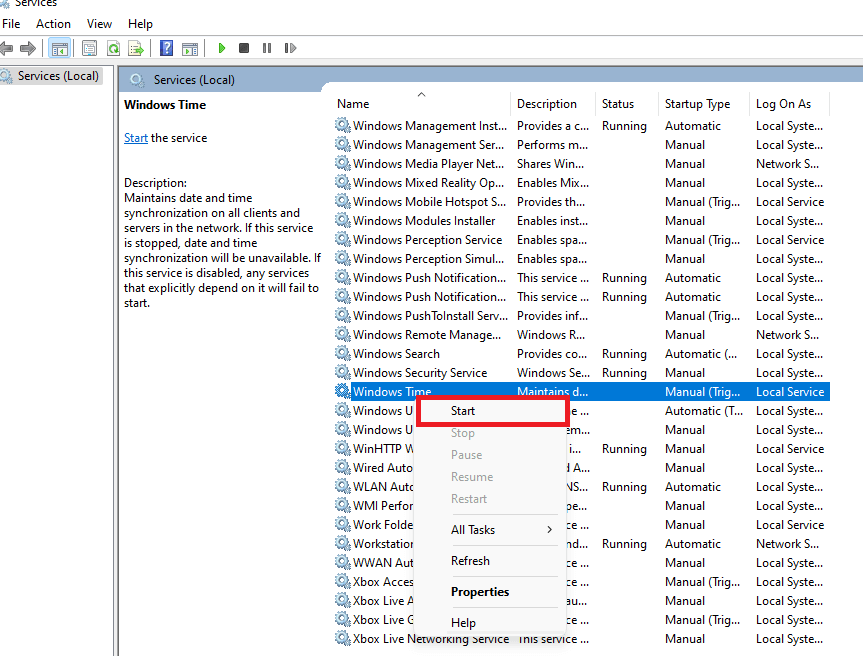Select the Windows Search service row

point(396,354)
